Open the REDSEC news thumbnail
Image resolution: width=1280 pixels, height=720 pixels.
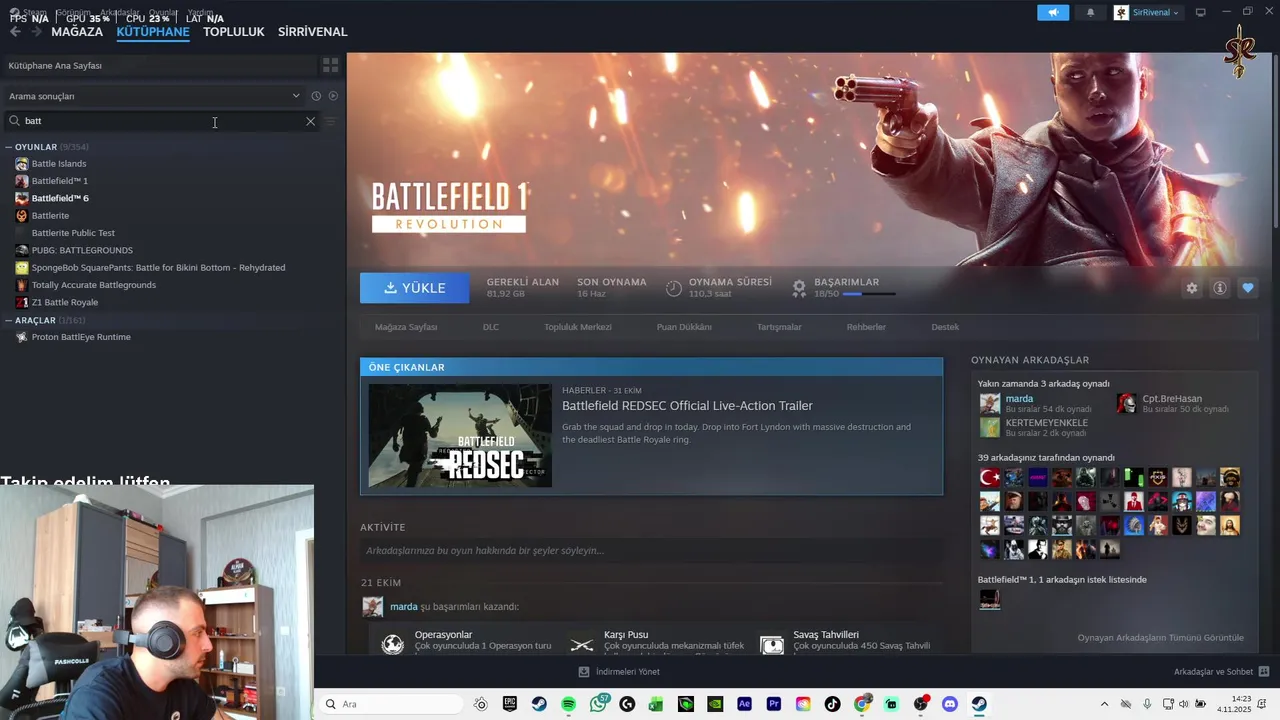click(x=460, y=436)
